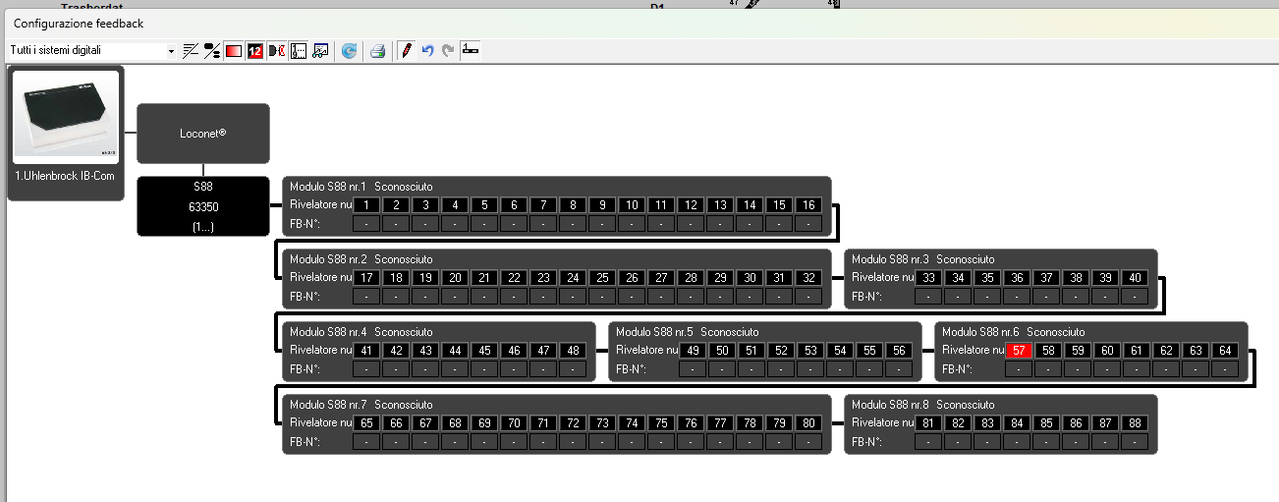Viewport: 1279px width, 502px height.
Task: Select detector number 17
Action: [367, 277]
